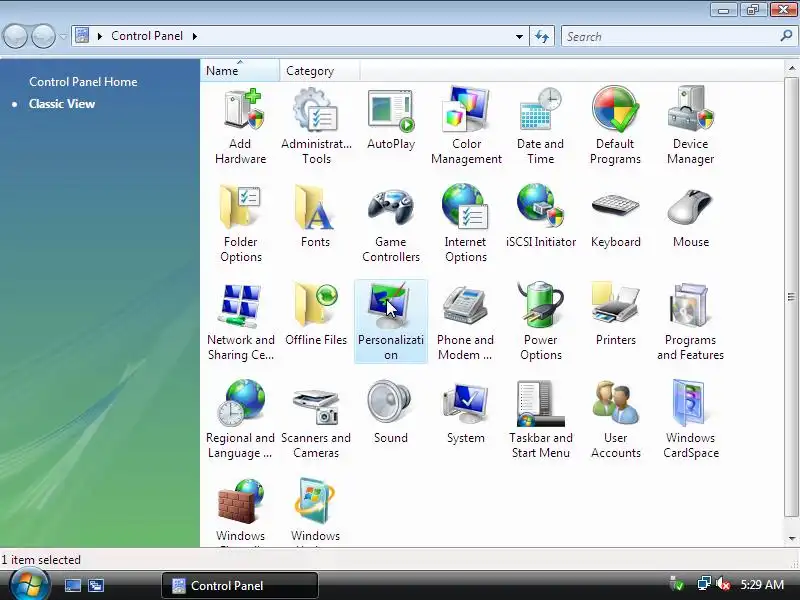Click Show Desktop in quick launch
The width and height of the screenshot is (800, 600).
[x=72, y=585]
